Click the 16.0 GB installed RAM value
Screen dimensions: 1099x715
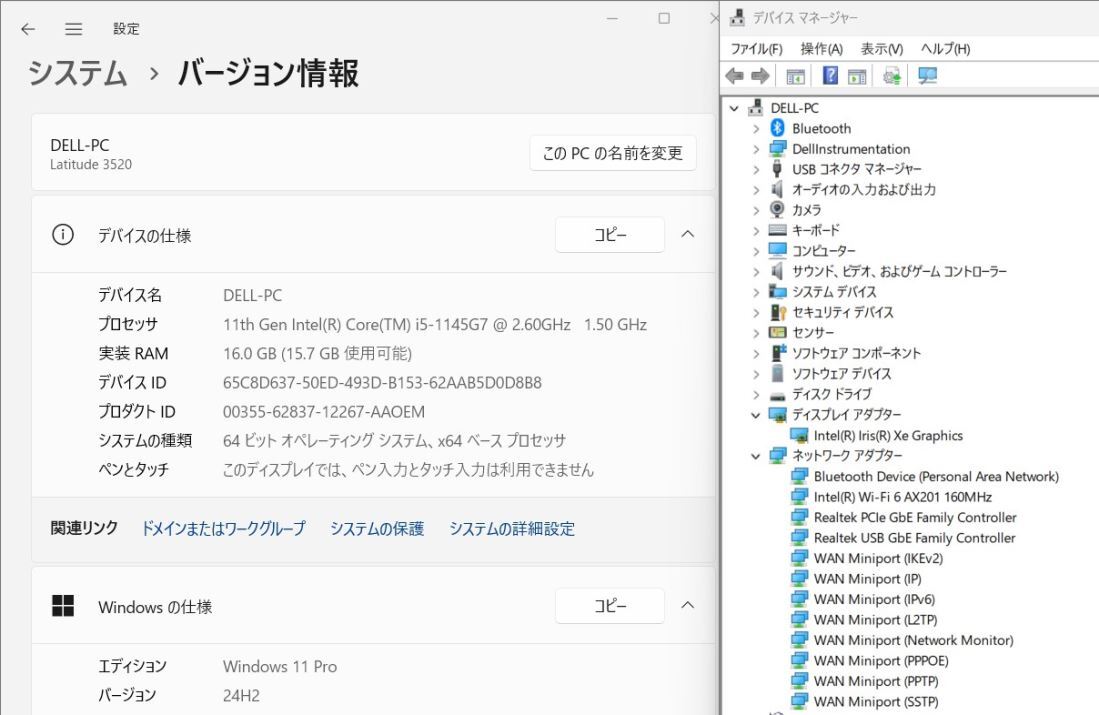click(x=318, y=353)
